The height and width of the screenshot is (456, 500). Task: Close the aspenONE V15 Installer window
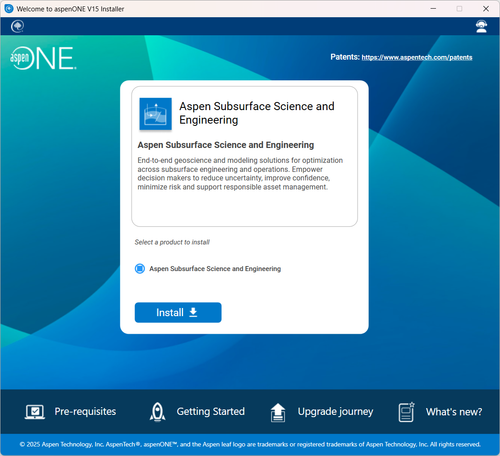[x=486, y=9]
